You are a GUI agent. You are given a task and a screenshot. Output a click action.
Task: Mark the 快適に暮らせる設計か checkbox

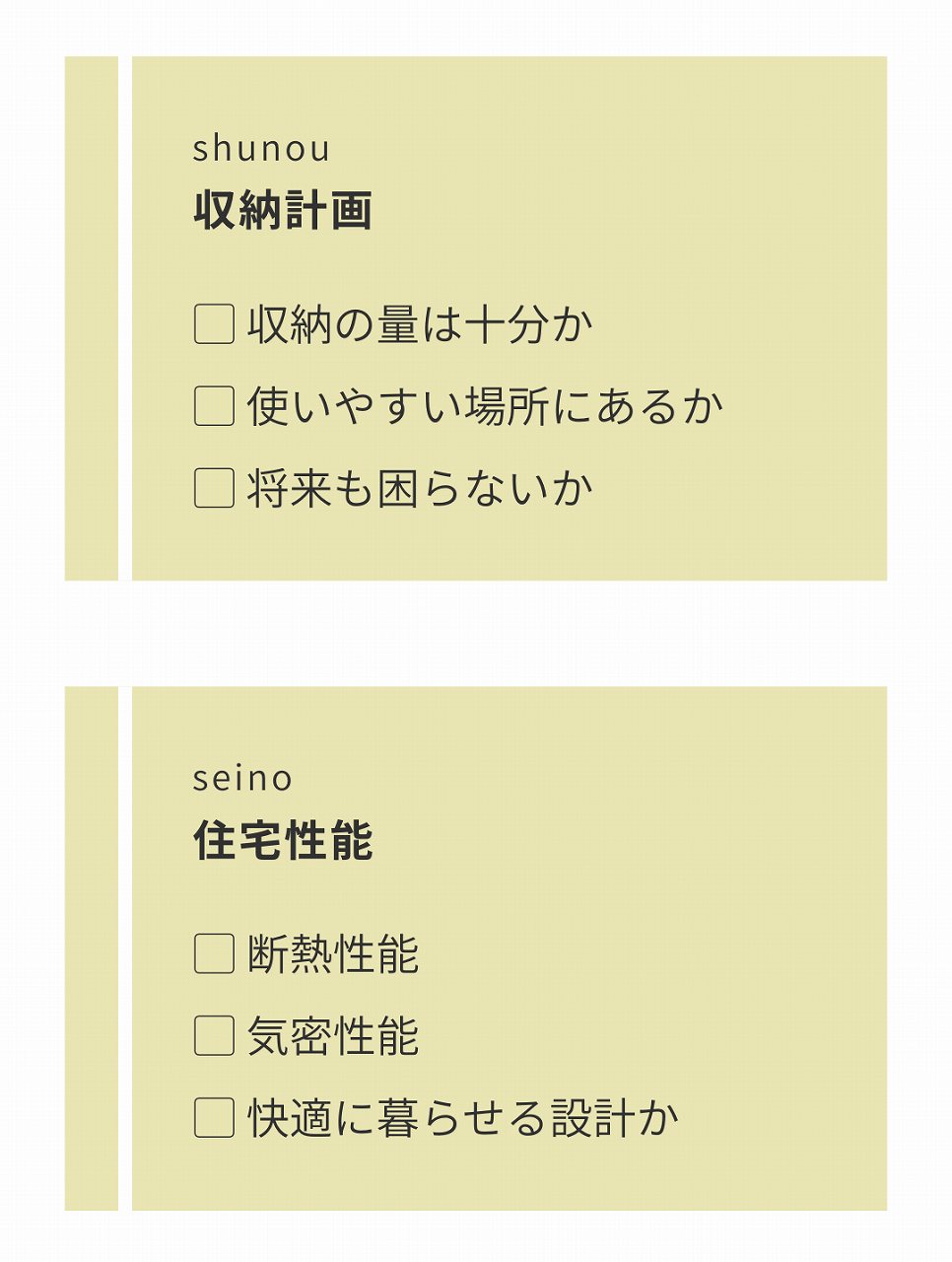pos(214,1118)
